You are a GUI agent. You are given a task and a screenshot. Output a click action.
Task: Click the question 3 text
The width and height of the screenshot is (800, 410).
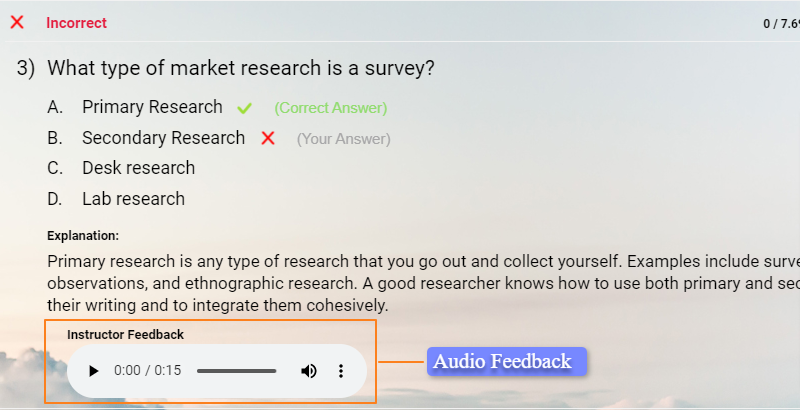pos(241,68)
